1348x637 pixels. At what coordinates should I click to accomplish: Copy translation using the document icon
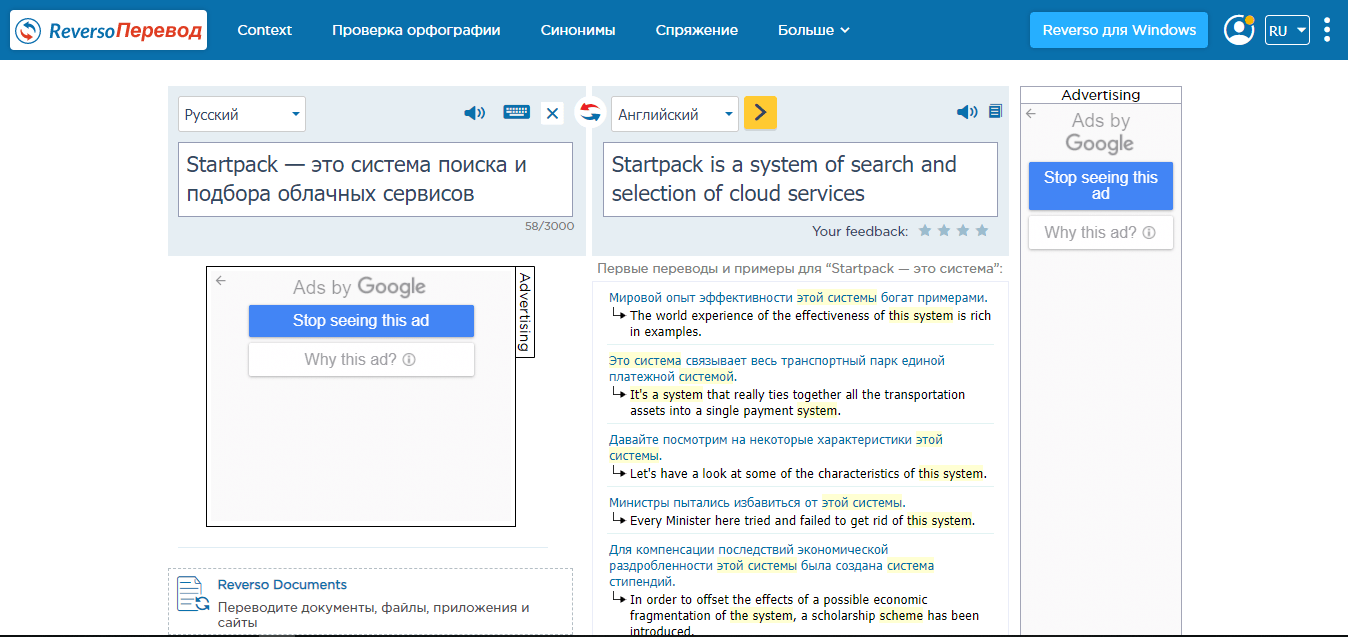[x=995, y=112]
